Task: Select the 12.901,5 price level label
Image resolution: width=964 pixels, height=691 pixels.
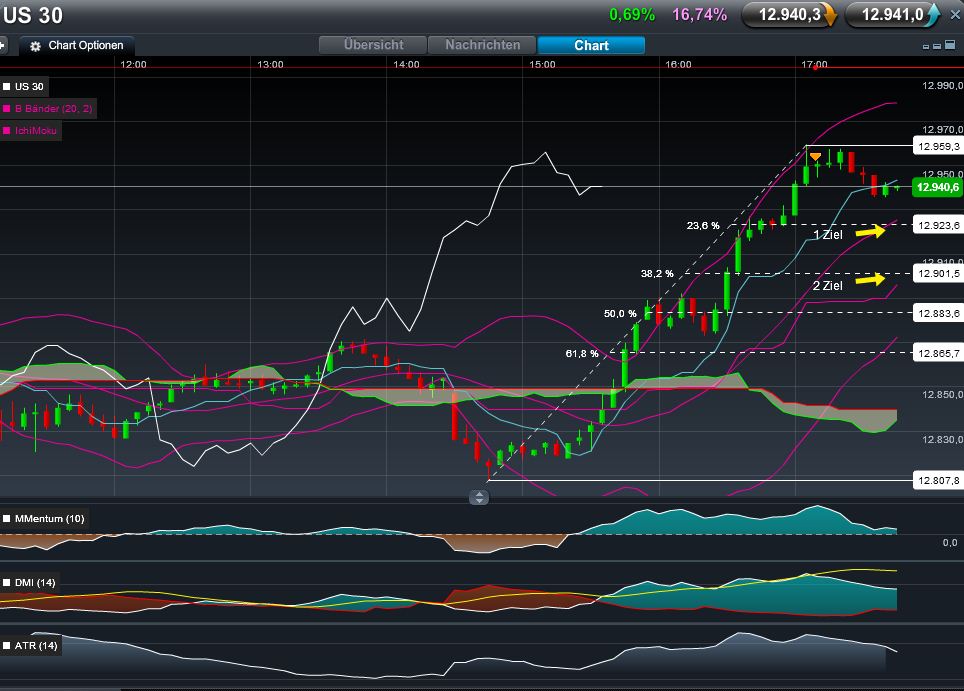Action: pos(938,274)
